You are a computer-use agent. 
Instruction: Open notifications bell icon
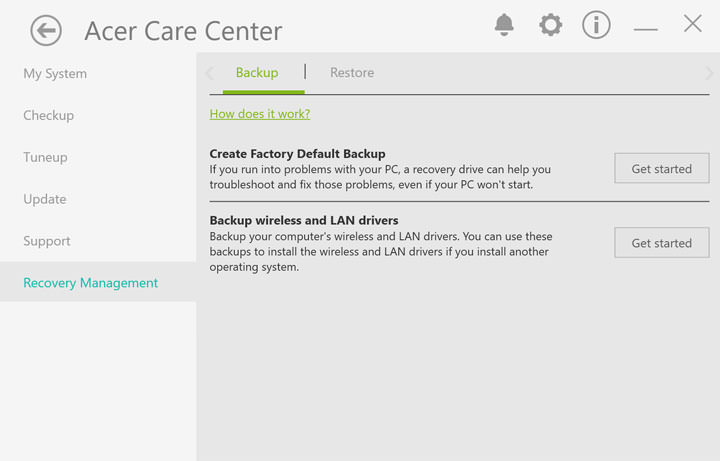click(505, 25)
